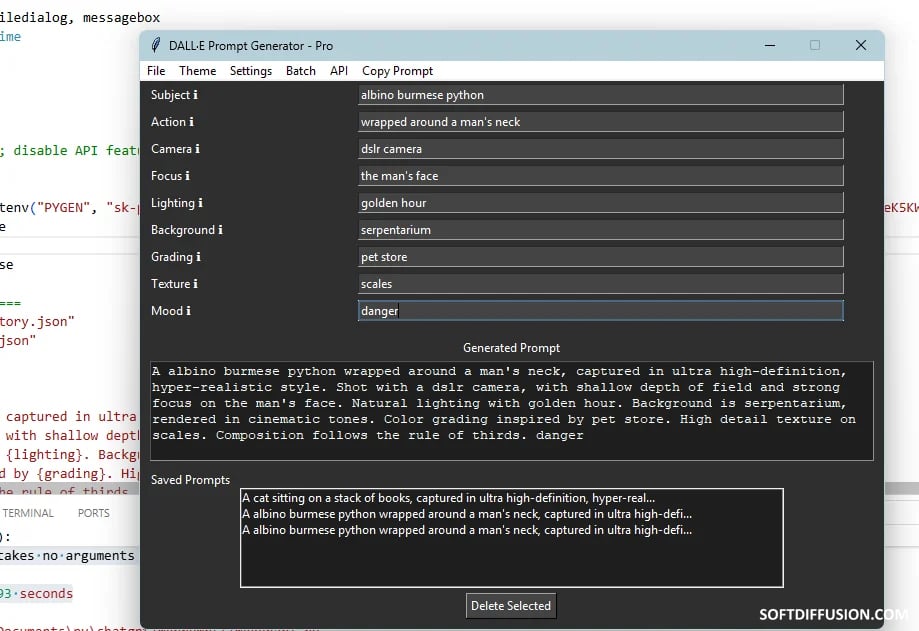
Task: Close the DALL·E Prompt Generator window
Action: tap(860, 45)
